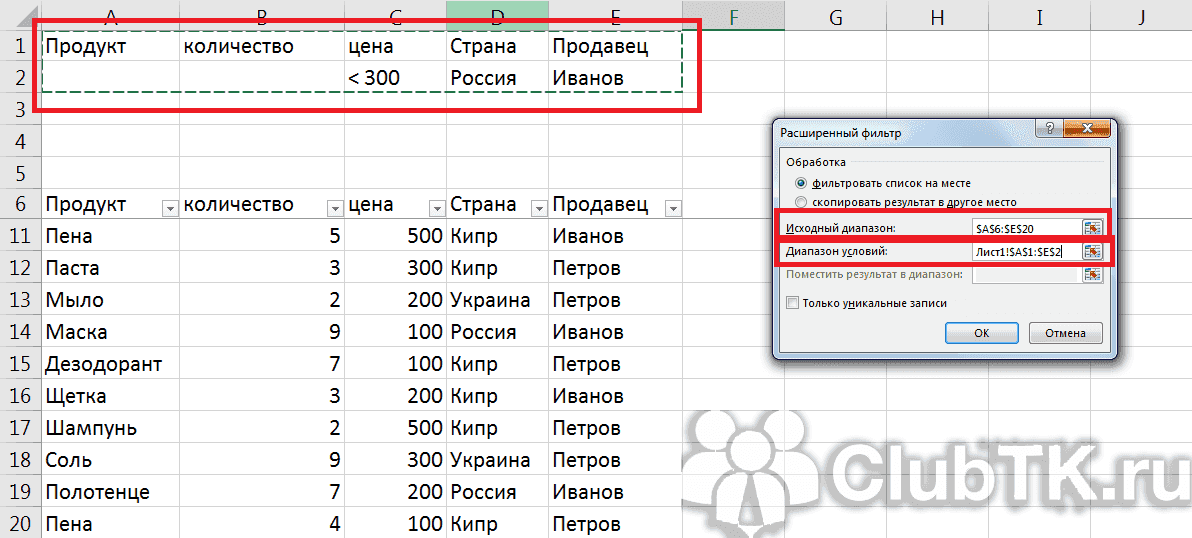Image resolution: width=1192 pixels, height=538 pixels.
Task: Open filter dropdown on количество header in row 6
Action: pyautogui.click(x=334, y=208)
